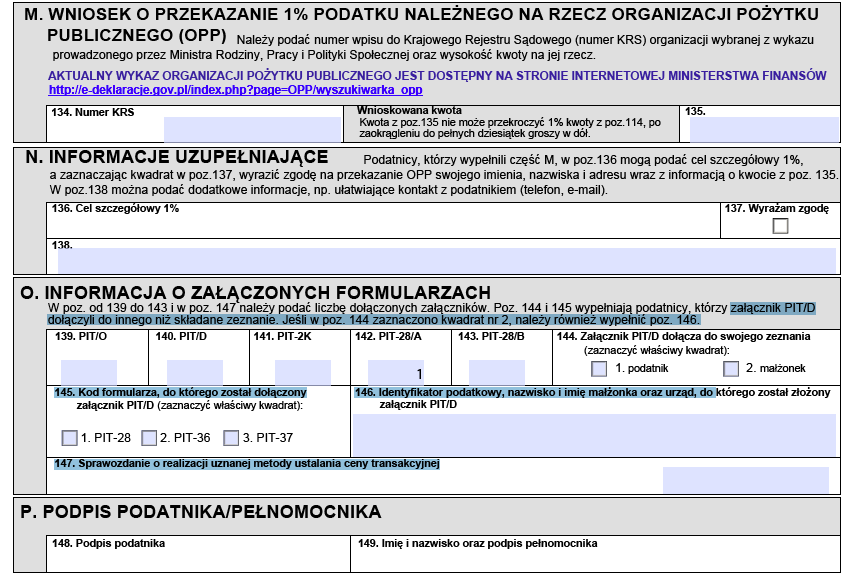Click the 'M. WNIOSEK O PRZEKAZANIE 1%' heading
Screen dimensions: 855x577
click(x=421, y=25)
